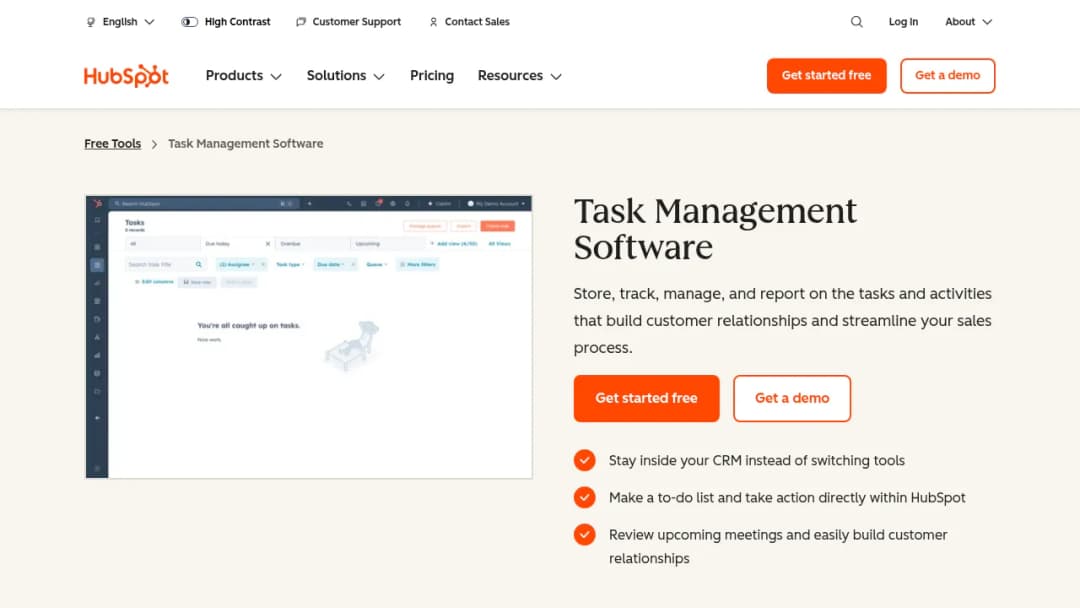This screenshot has width=1080, height=608.
Task: Open the About dropdown menu
Action: (968, 22)
